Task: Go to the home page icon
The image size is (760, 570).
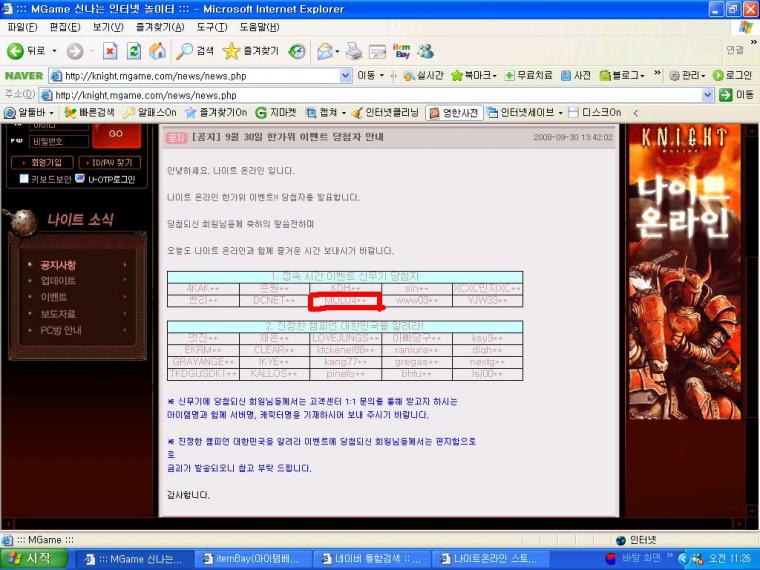Action: pyautogui.click(x=157, y=51)
